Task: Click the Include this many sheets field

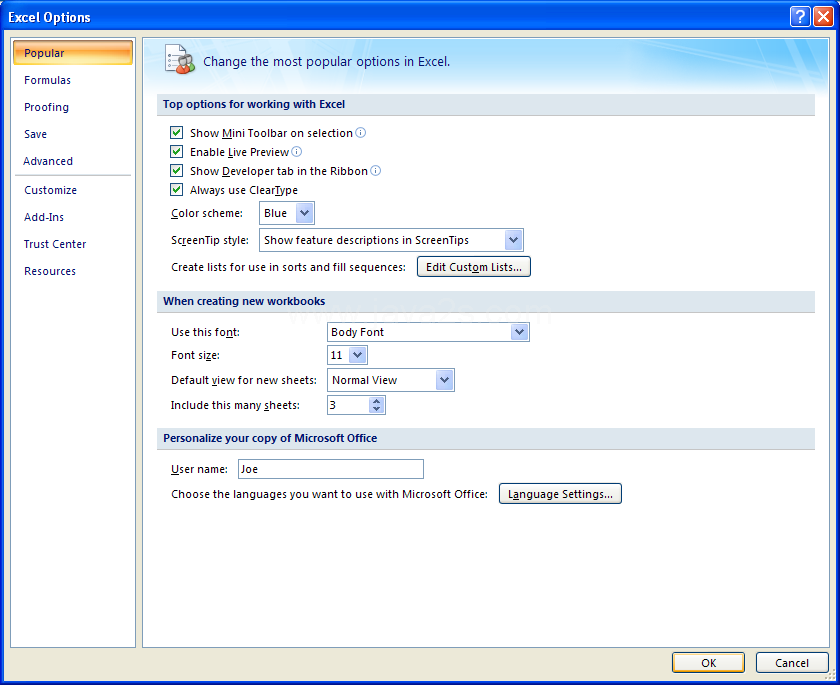Action: [349, 405]
